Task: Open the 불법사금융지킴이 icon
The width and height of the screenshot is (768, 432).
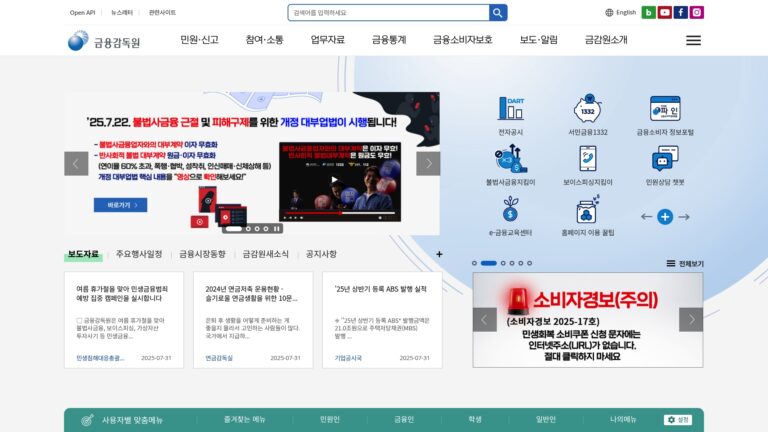Action: click(510, 158)
